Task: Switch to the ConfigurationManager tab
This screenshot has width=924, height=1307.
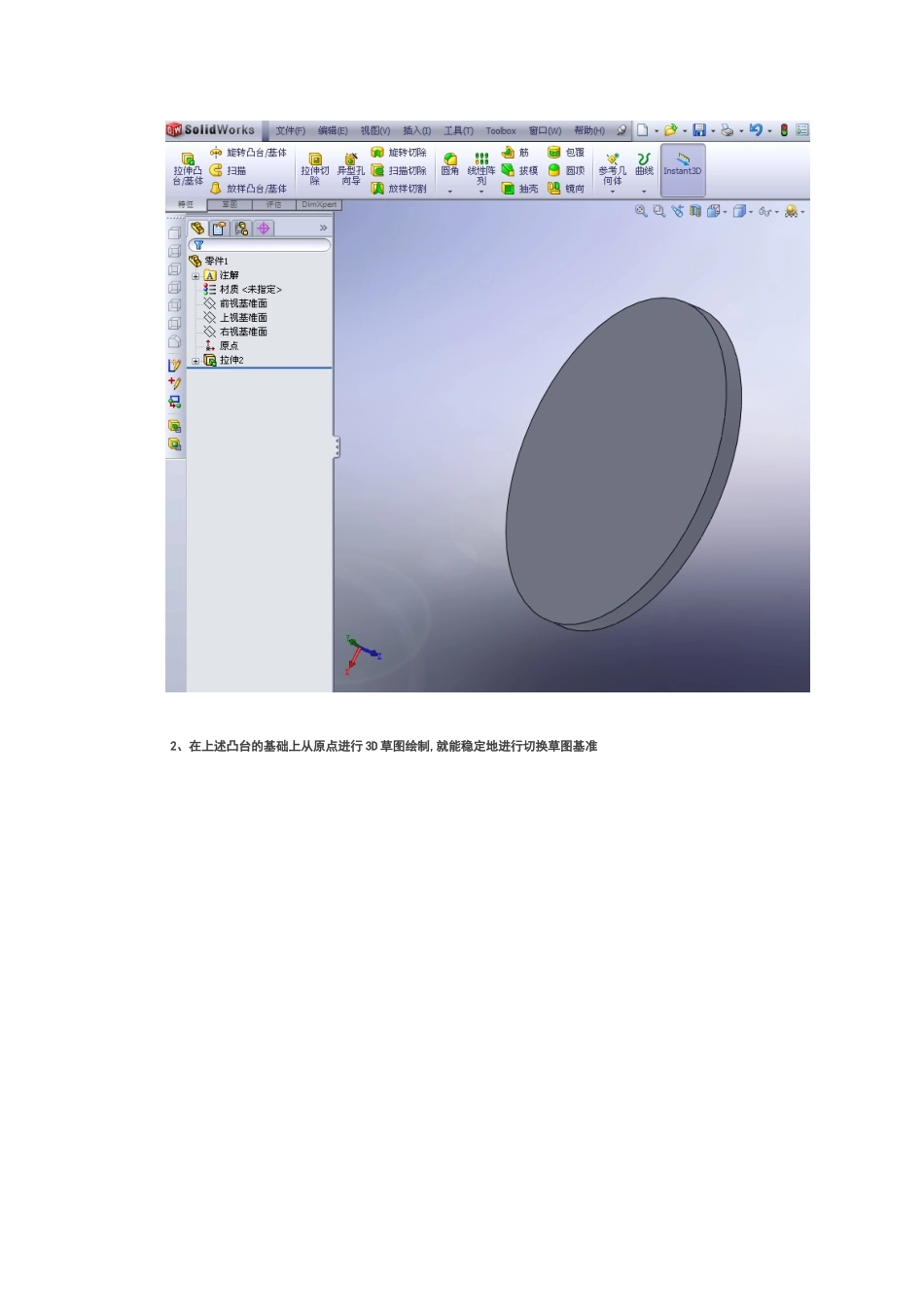Action: tap(241, 228)
